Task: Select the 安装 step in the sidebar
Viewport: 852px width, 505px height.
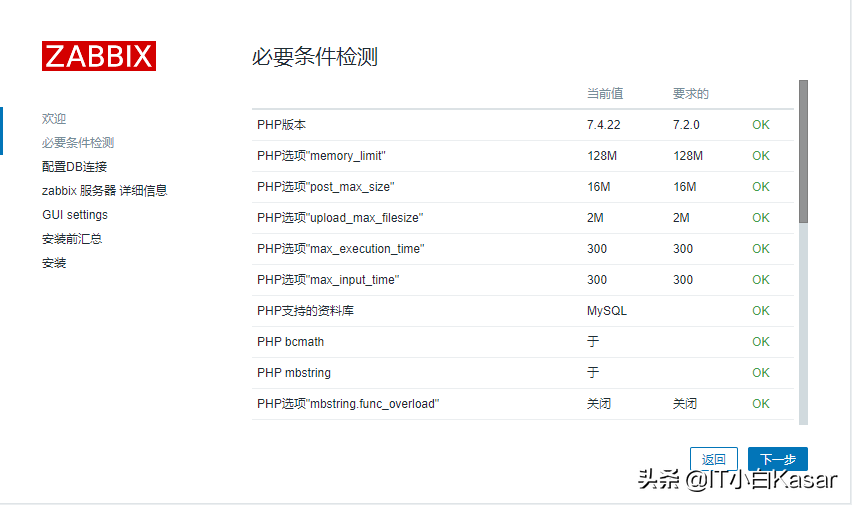Action: point(54,263)
